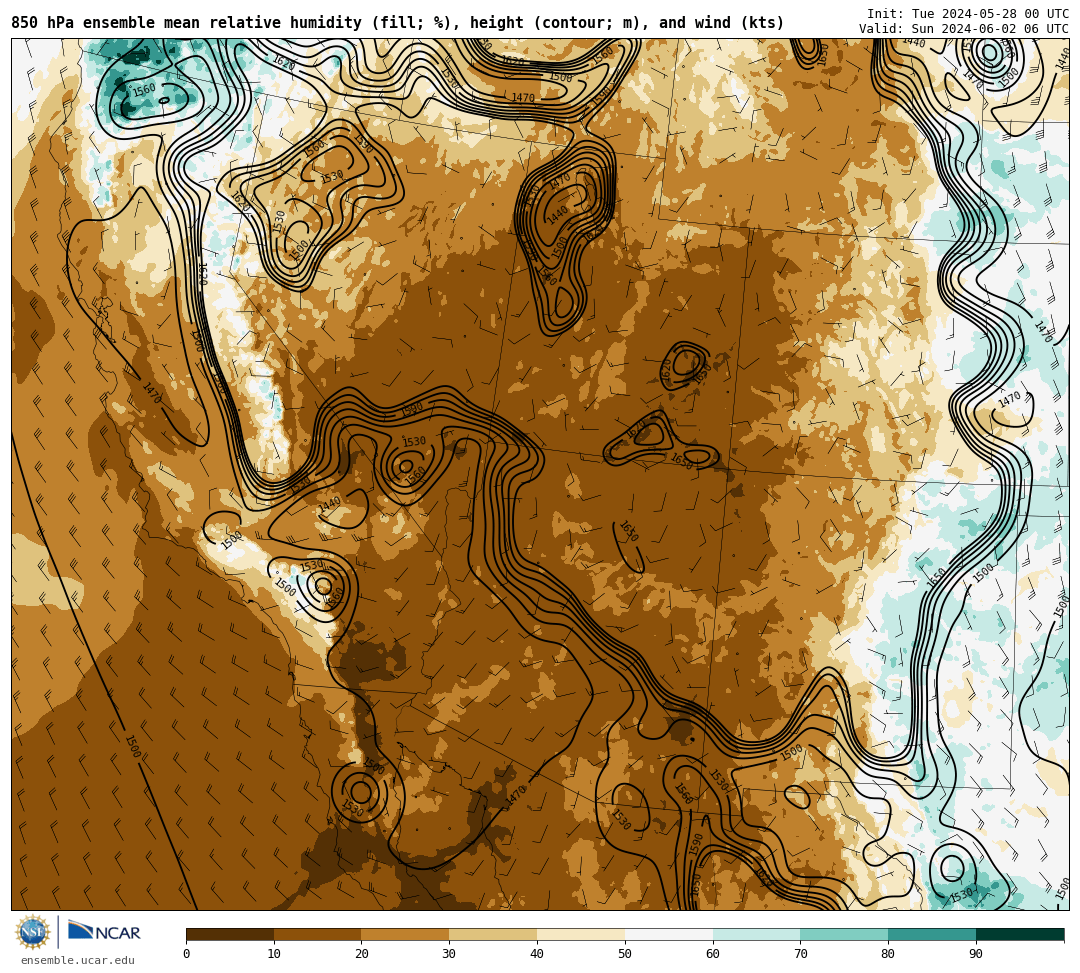The width and height of the screenshot is (1080, 973).
Task: Click the colorbar tick label 10
Action: tap(274, 954)
